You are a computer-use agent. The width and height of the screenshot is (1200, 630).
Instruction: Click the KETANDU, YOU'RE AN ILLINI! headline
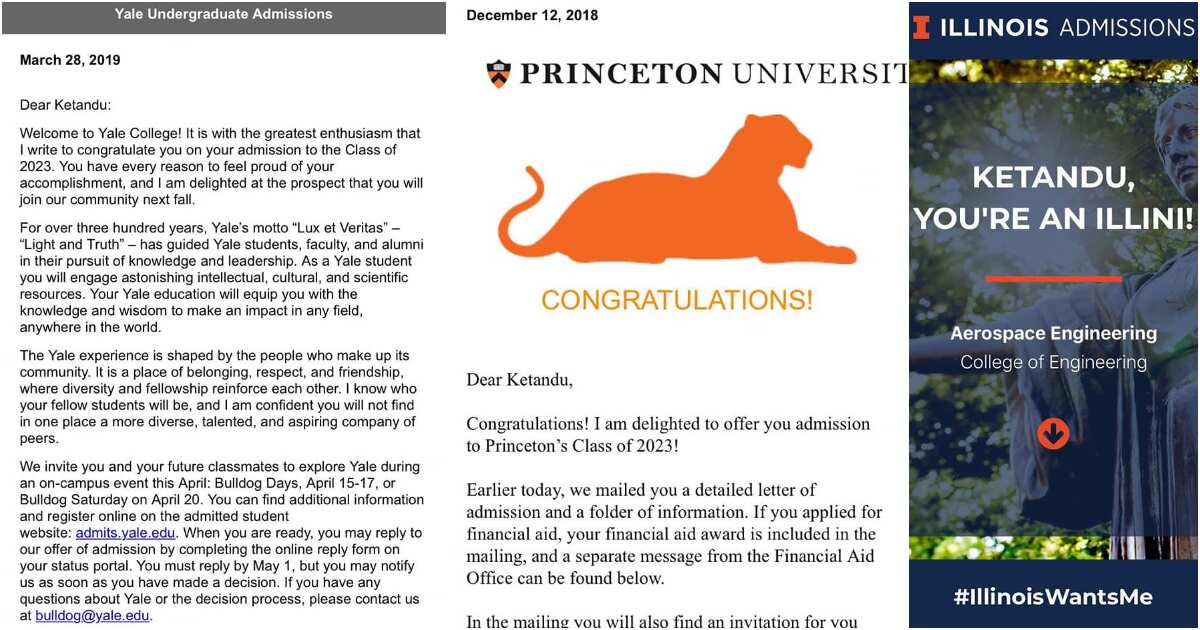pyautogui.click(x=1053, y=198)
